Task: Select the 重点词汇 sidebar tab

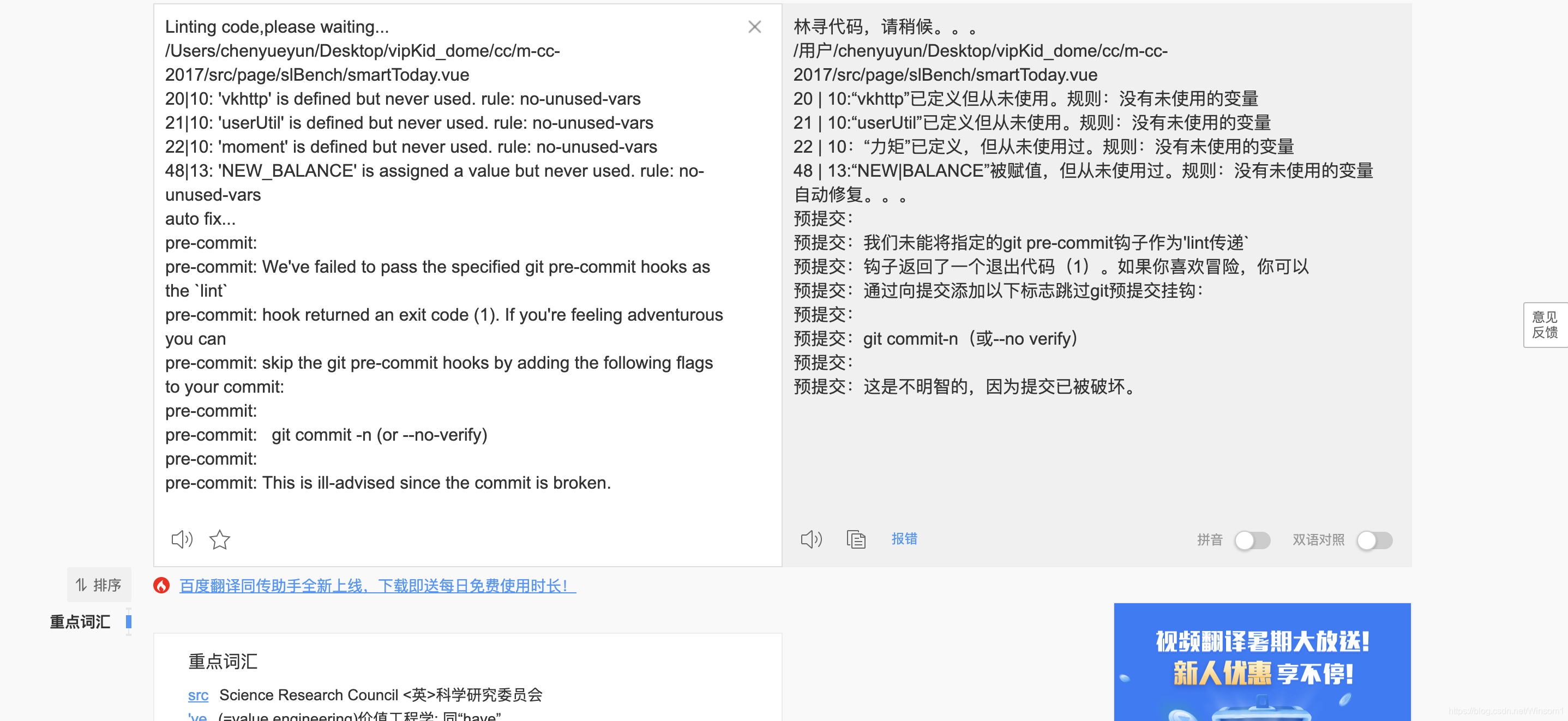Action: tap(80, 621)
